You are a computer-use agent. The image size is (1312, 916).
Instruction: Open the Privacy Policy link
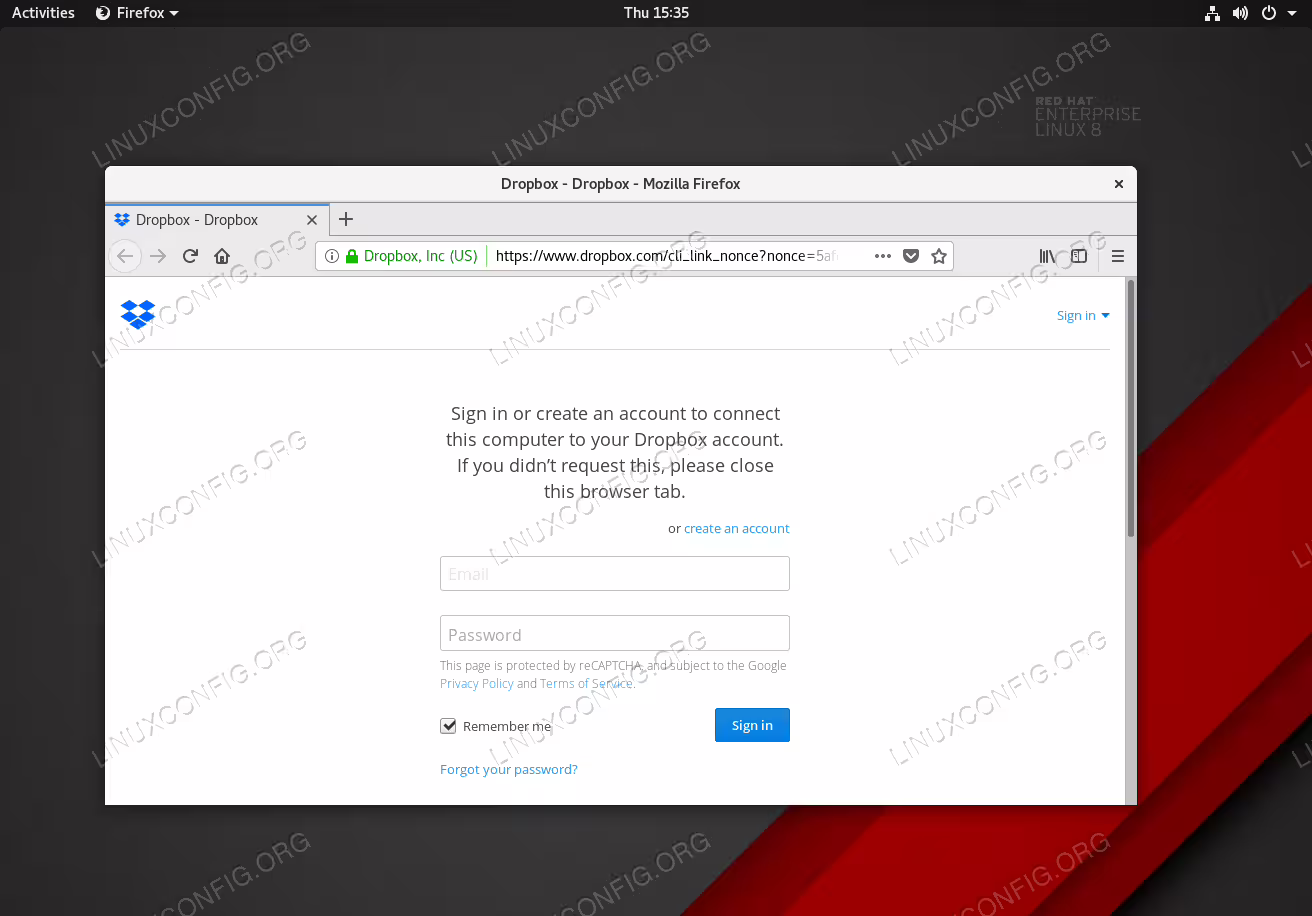[477, 683]
